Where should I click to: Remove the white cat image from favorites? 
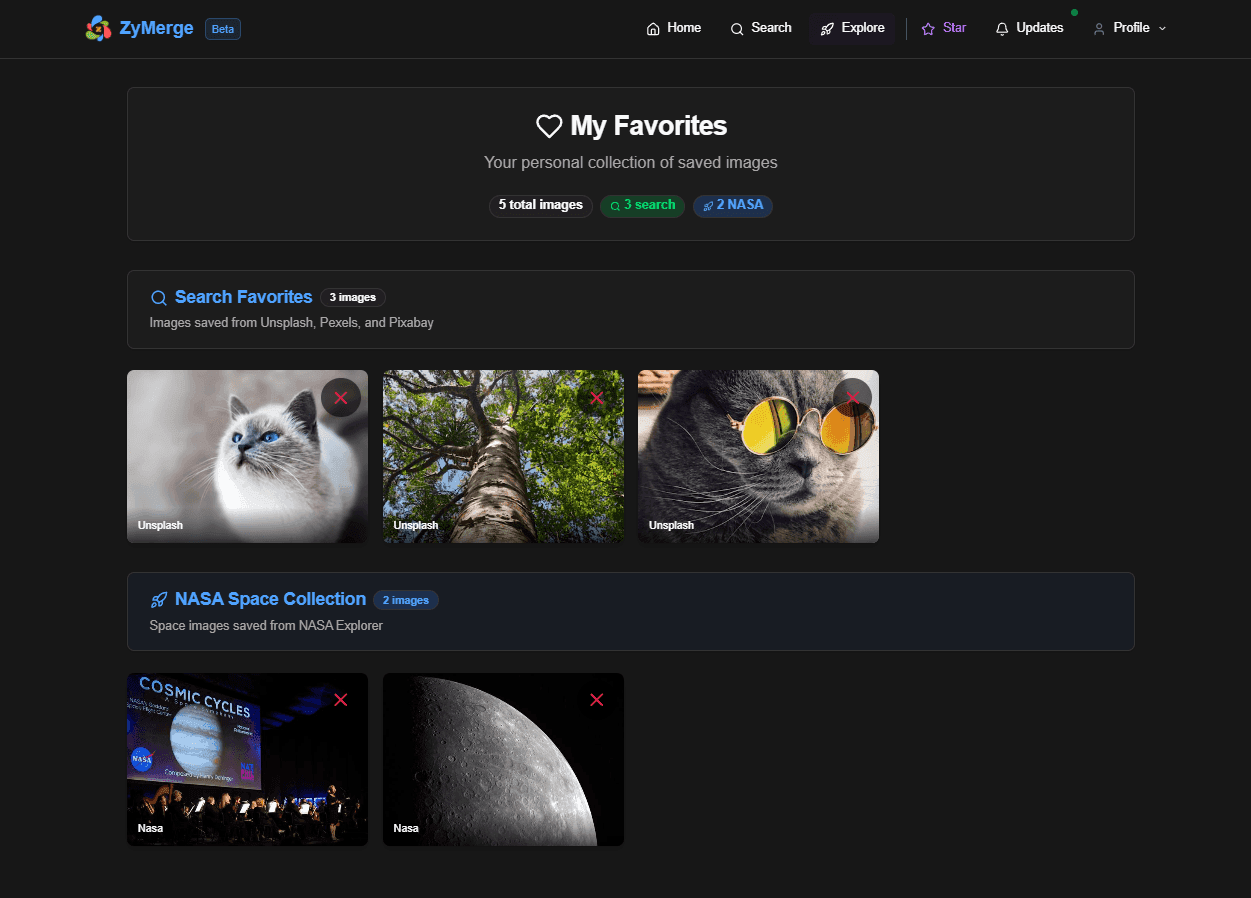[x=341, y=398]
